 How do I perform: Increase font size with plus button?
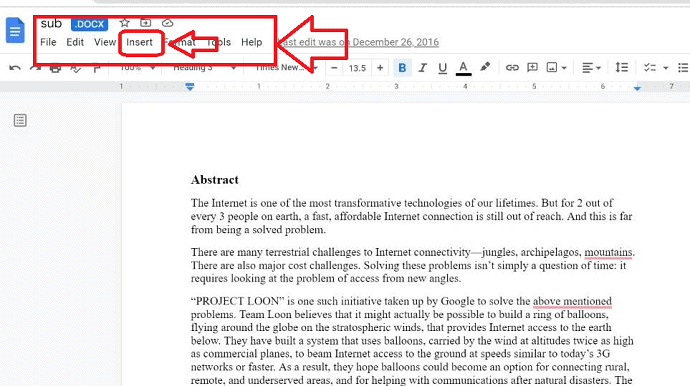coord(380,68)
